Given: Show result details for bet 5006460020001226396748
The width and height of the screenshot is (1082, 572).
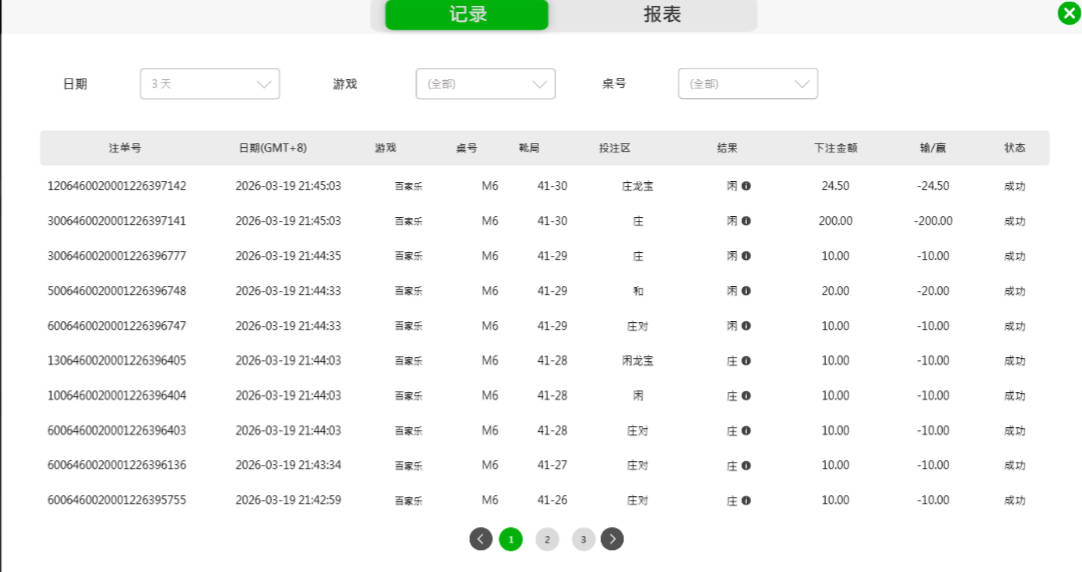Looking at the screenshot, I should [746, 291].
